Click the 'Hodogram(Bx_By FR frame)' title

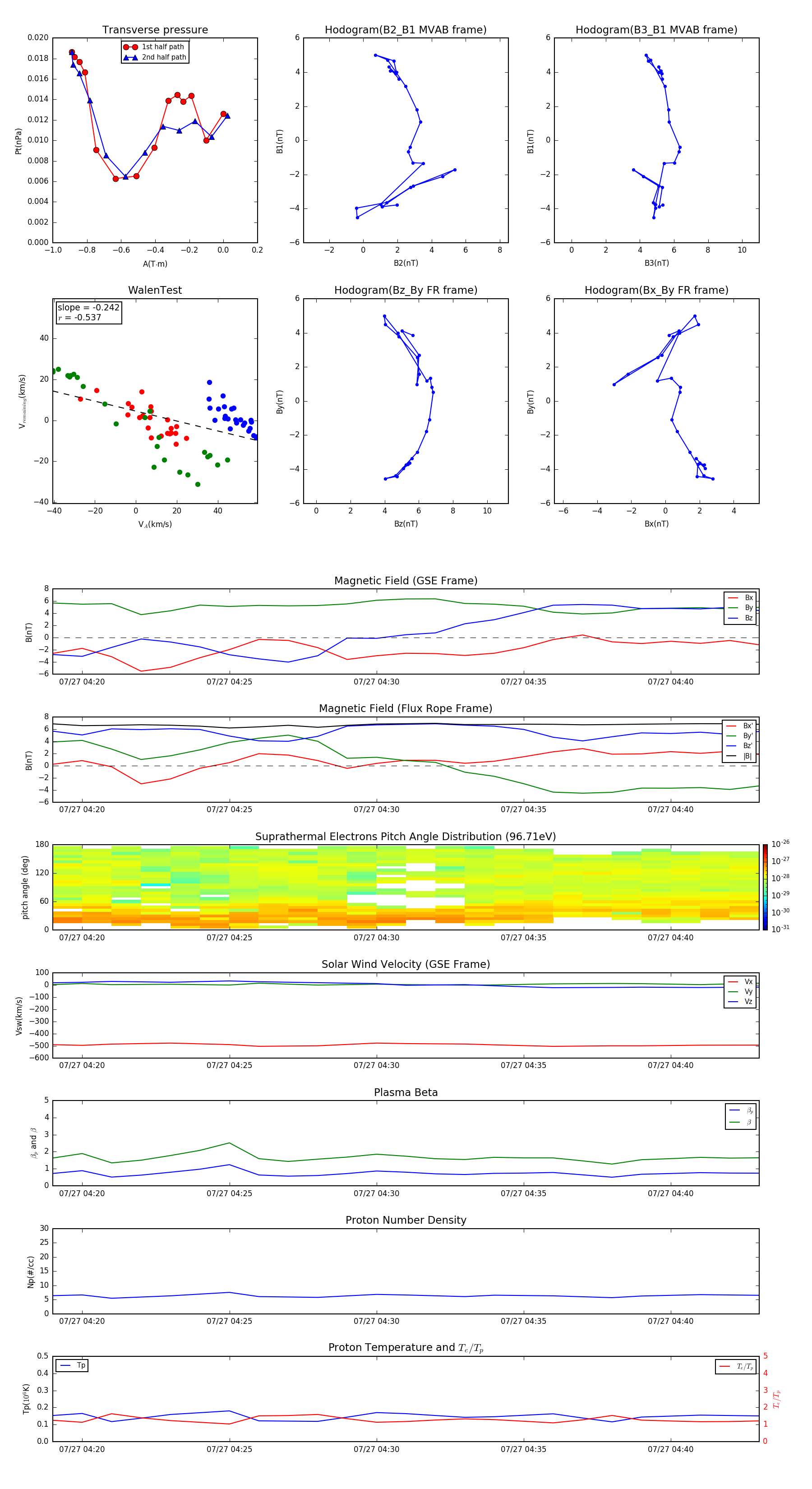[656, 290]
